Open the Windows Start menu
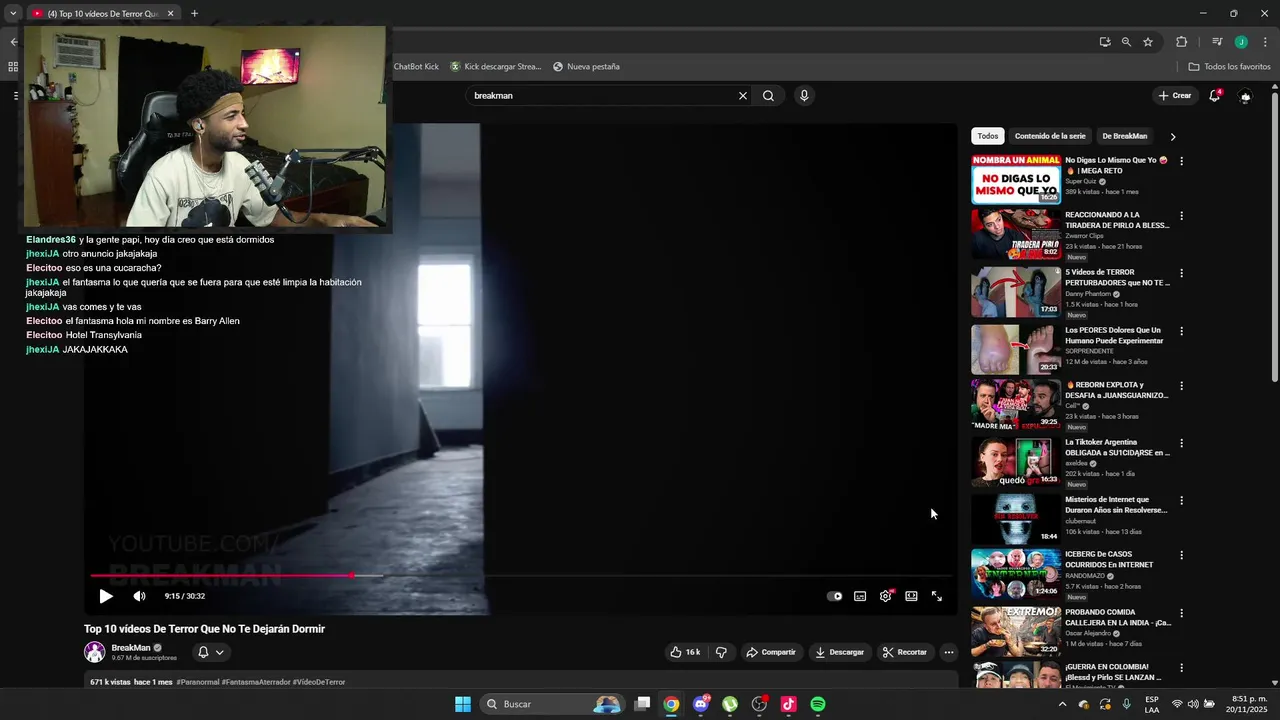Image resolution: width=1280 pixels, height=720 pixels. click(x=463, y=704)
